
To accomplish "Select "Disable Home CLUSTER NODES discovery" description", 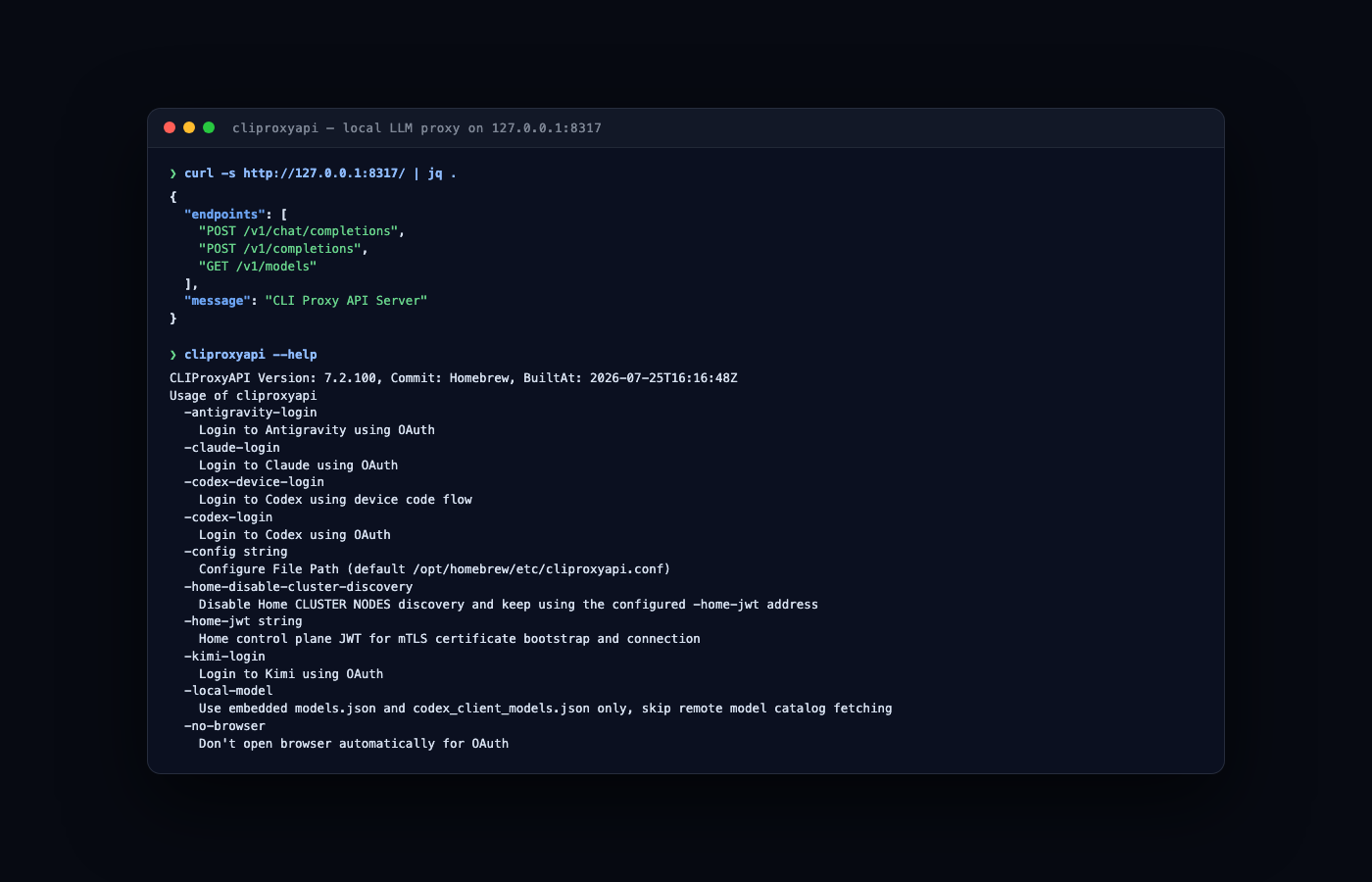I will 509,605.
